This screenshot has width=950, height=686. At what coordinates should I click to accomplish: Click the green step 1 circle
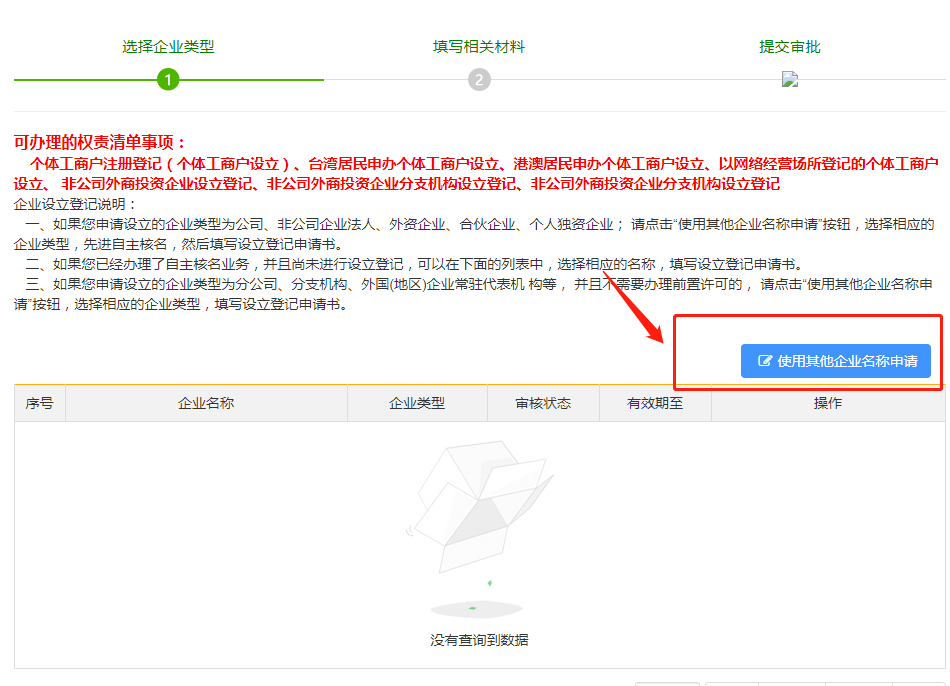[x=168, y=80]
